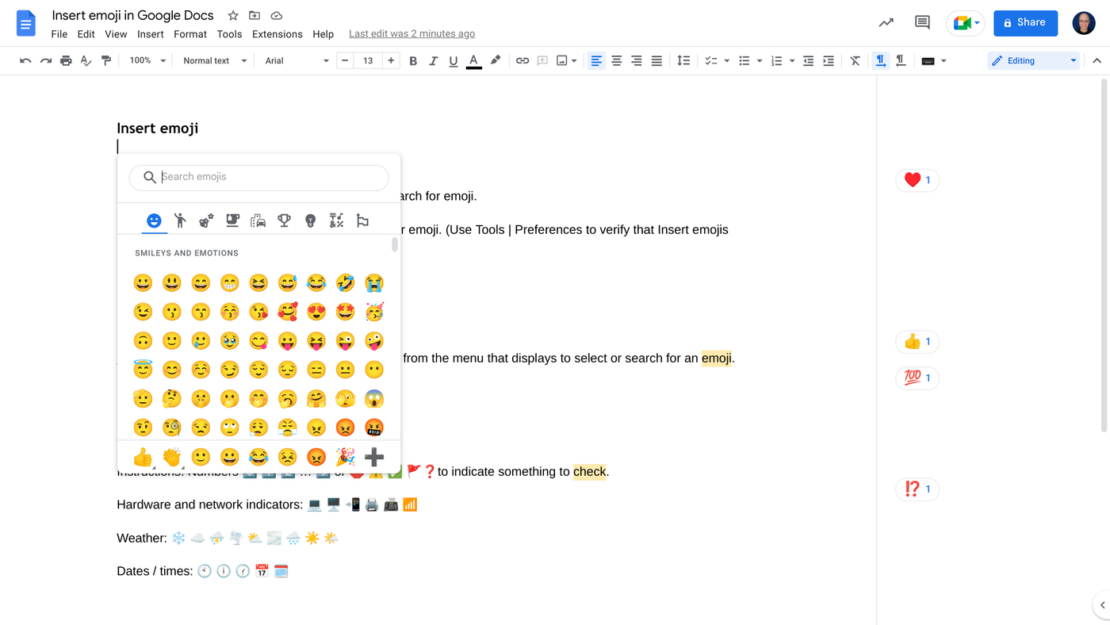The image size is (1110, 625).
Task: Click inside the Search emojis field
Action: click(258, 177)
